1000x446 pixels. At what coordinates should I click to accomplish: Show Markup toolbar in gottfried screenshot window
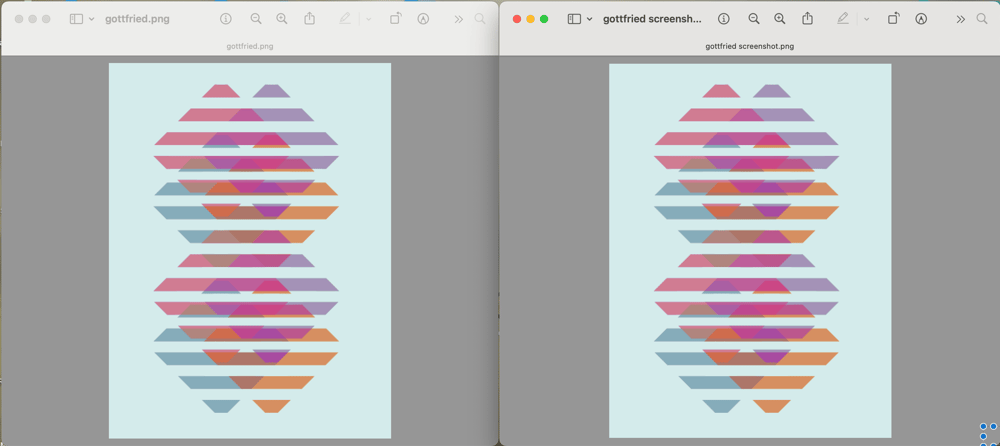(921, 19)
